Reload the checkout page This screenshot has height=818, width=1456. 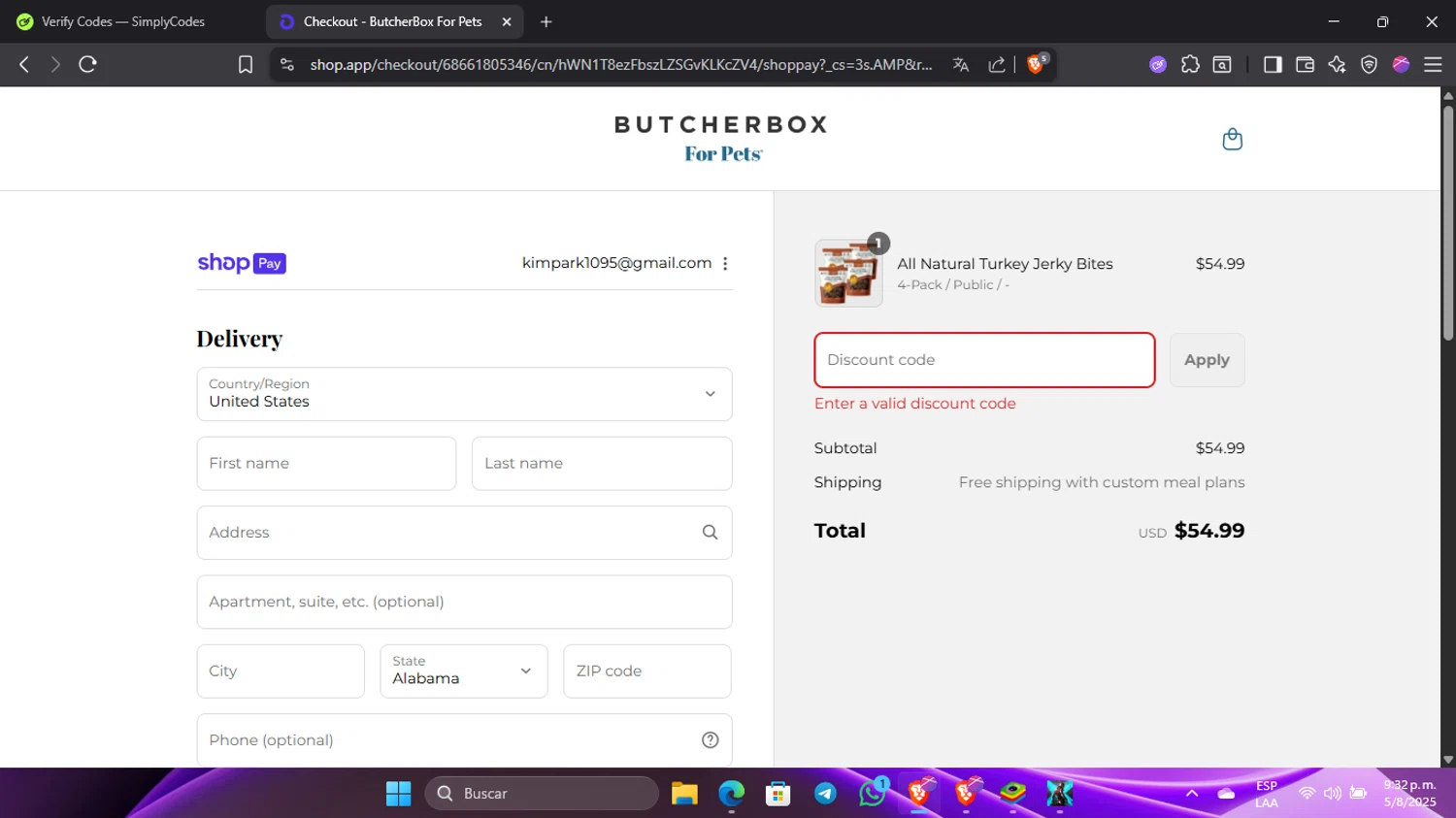click(x=87, y=64)
